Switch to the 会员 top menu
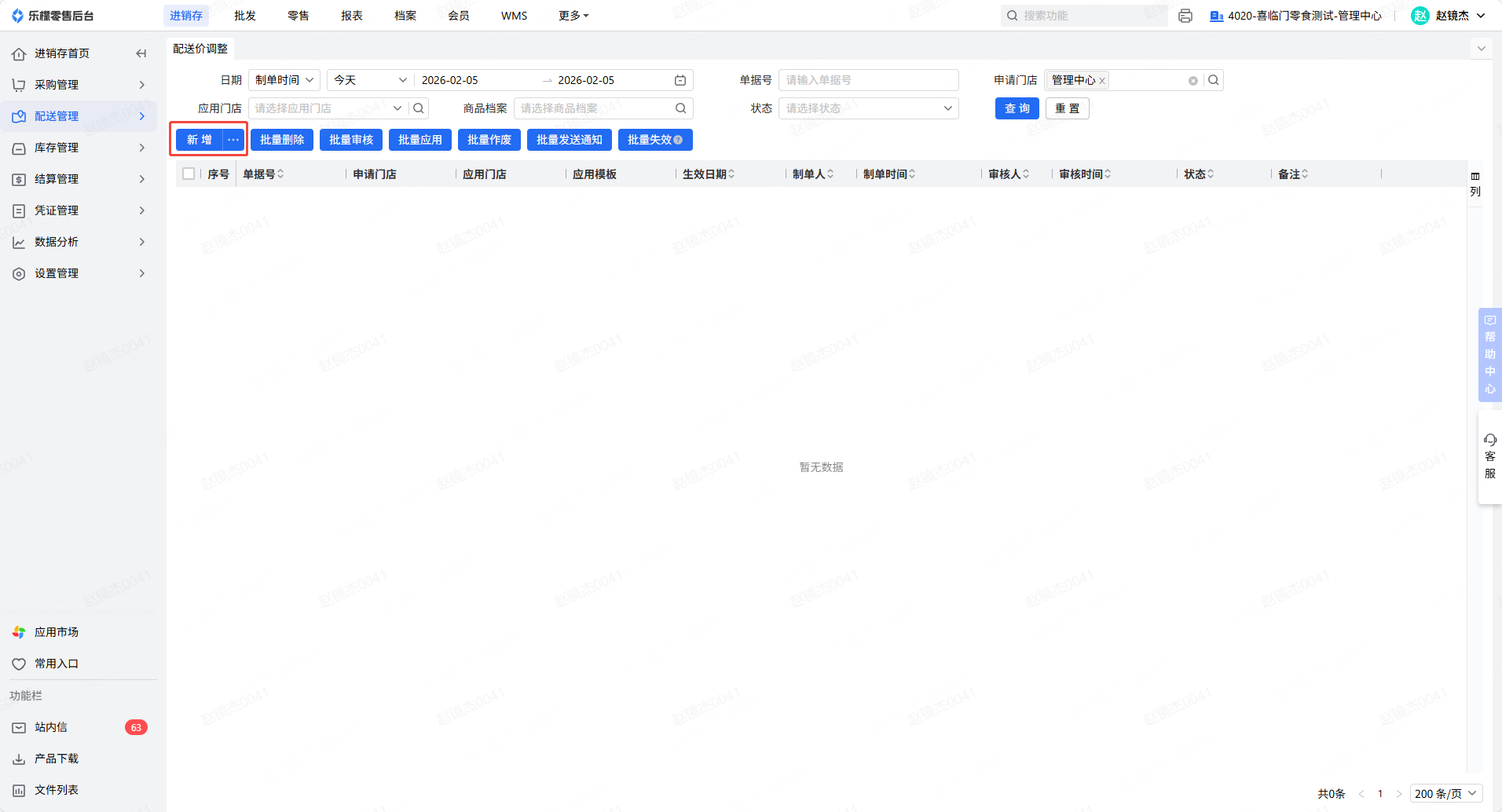 [x=459, y=16]
